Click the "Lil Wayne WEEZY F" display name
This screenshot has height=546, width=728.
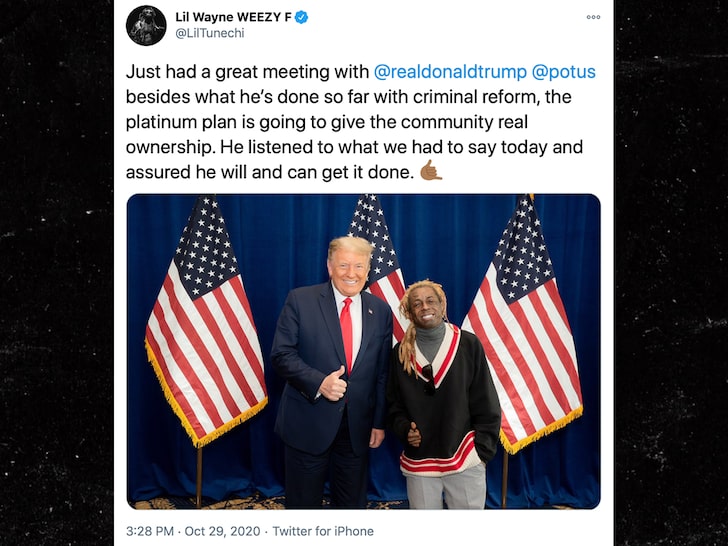(234, 17)
